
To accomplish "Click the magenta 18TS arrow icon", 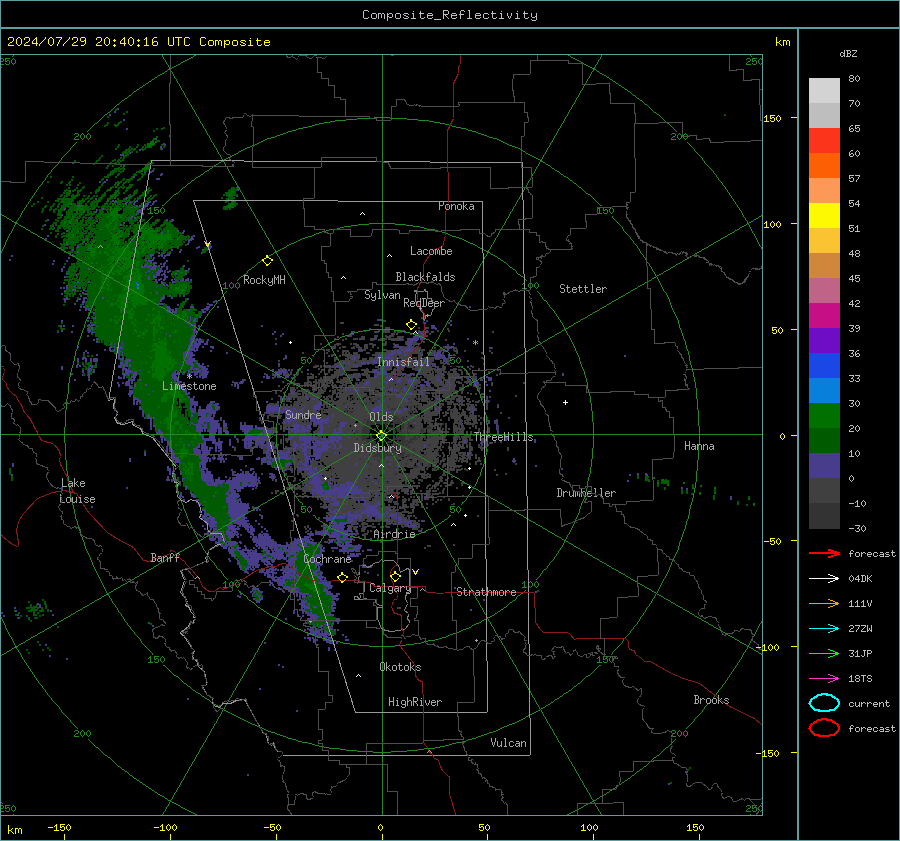I will [824, 679].
